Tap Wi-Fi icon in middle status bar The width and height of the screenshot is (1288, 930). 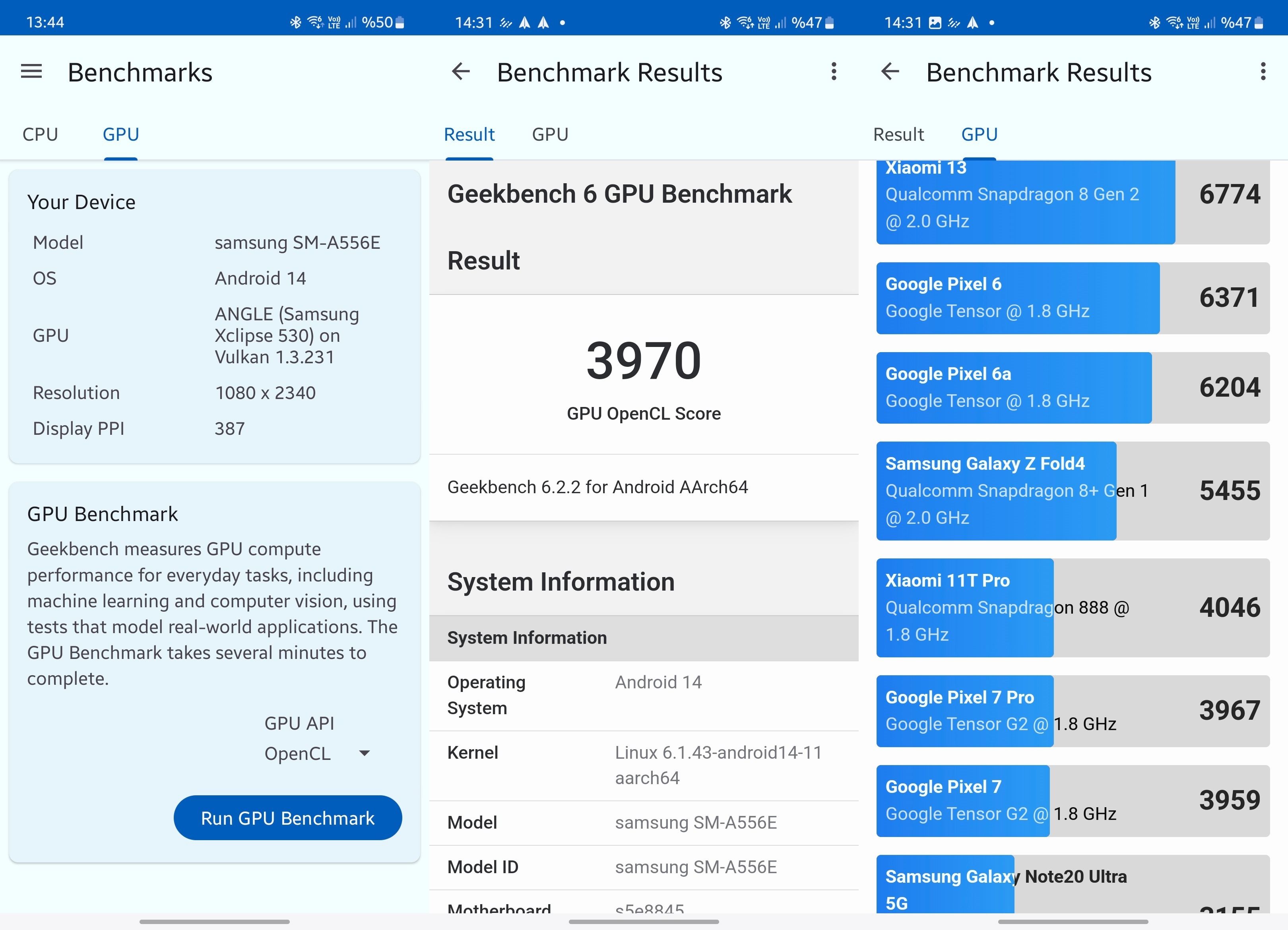[745, 22]
